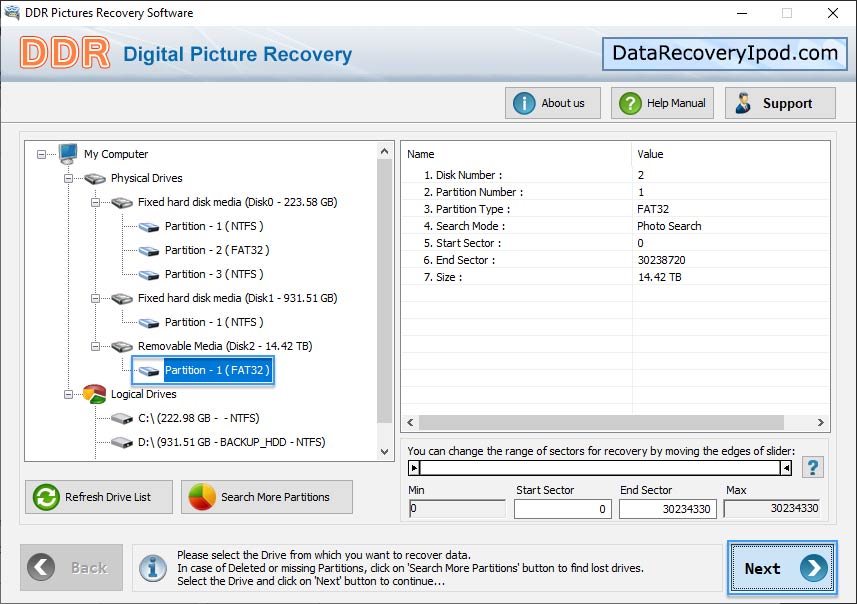Click the Support button
Image resolution: width=857 pixels, height=604 pixels.
(x=780, y=103)
